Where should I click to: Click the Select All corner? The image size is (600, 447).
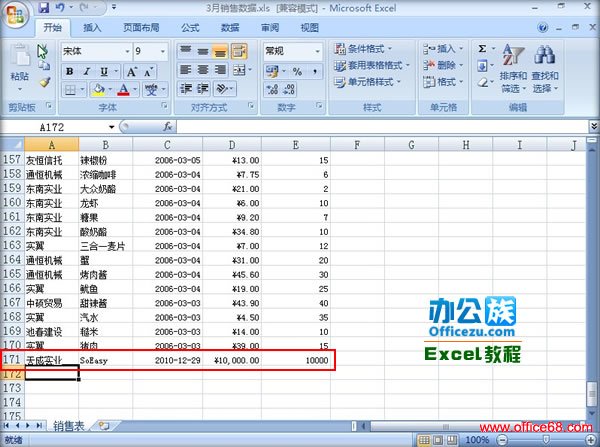click(x=12, y=145)
